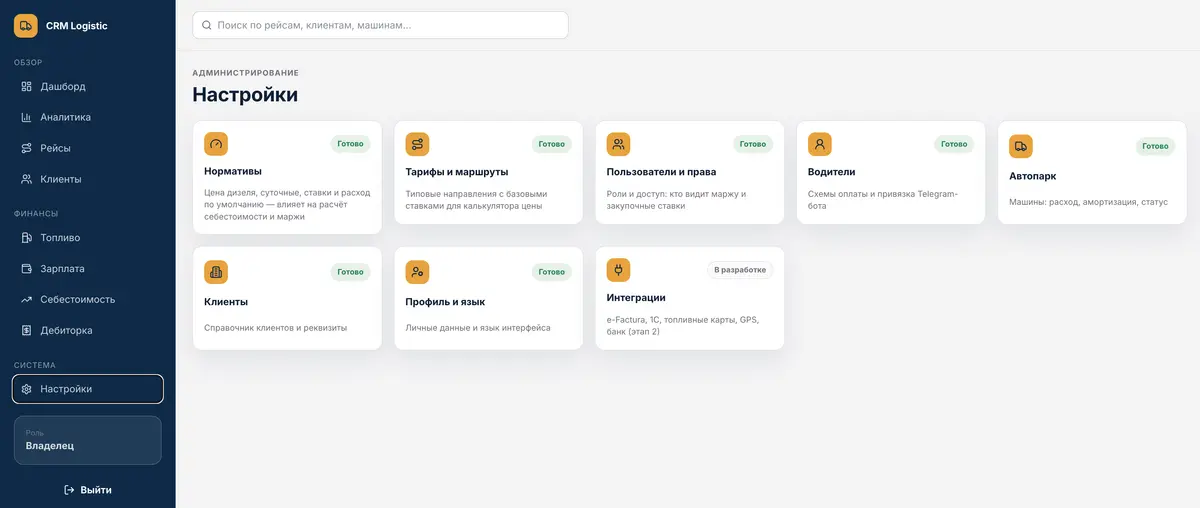Viewport: 1200px width, 508px height.
Task: Click the Водители person icon
Action: coord(820,144)
